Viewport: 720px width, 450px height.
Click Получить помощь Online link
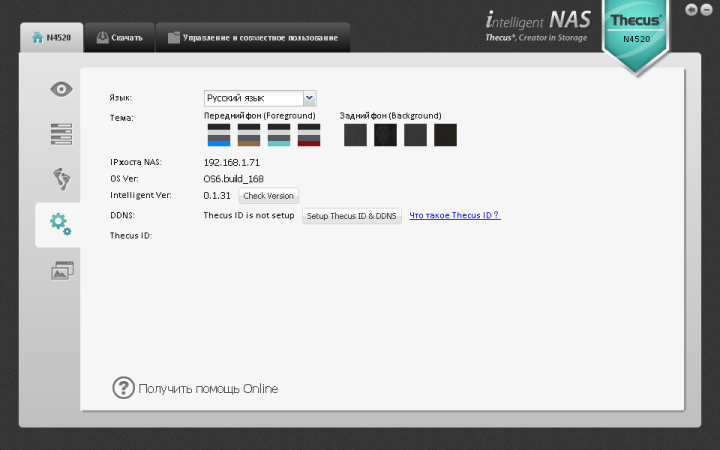tap(208, 388)
